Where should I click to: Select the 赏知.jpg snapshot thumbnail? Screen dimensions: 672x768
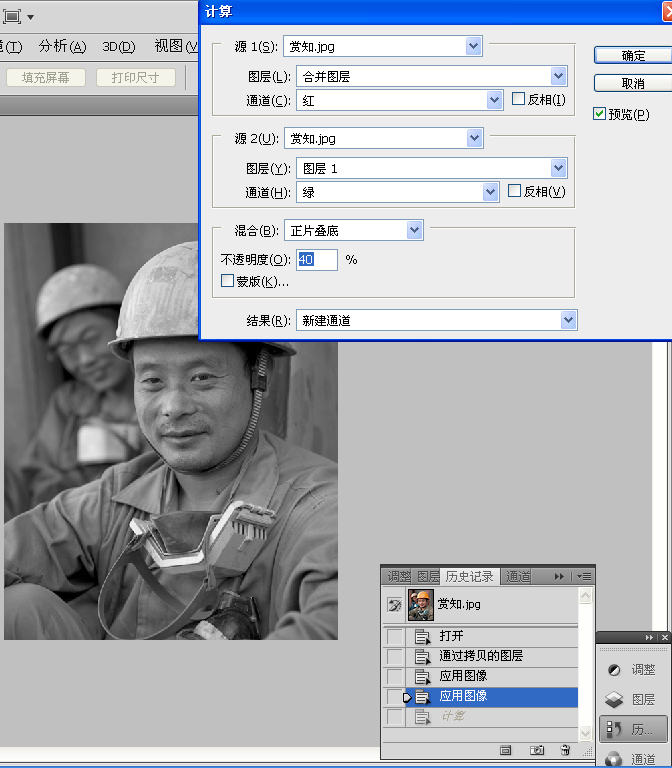[x=421, y=605]
